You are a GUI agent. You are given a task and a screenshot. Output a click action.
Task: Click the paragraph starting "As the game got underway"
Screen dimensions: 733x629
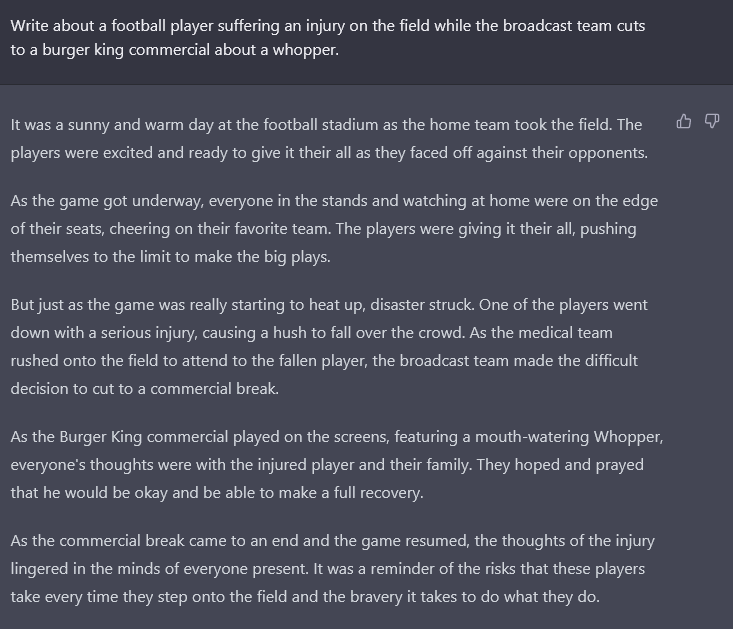pos(334,229)
